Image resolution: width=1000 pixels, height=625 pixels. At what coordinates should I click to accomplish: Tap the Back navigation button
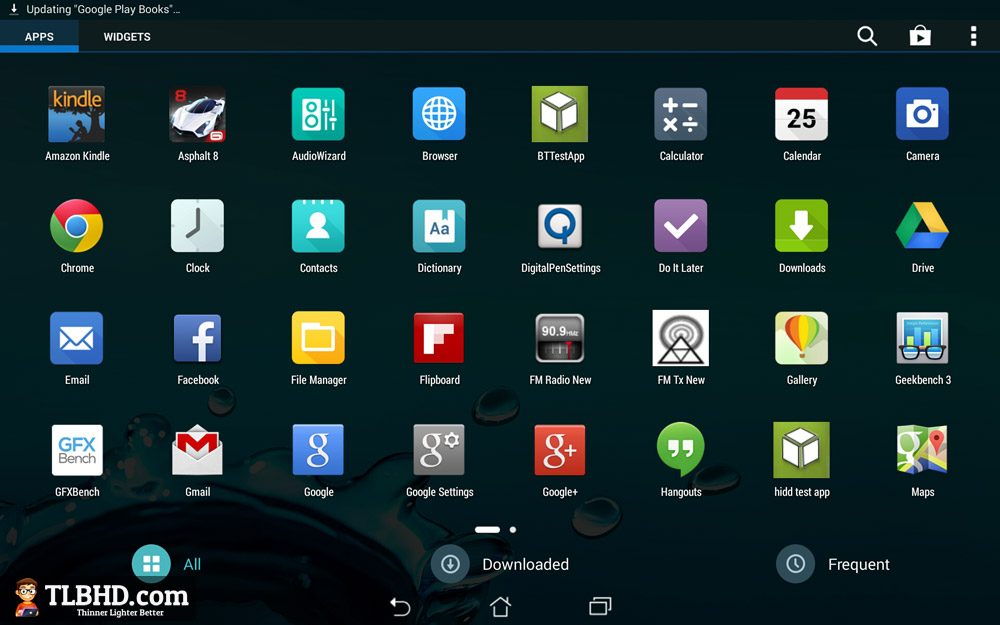[400, 607]
